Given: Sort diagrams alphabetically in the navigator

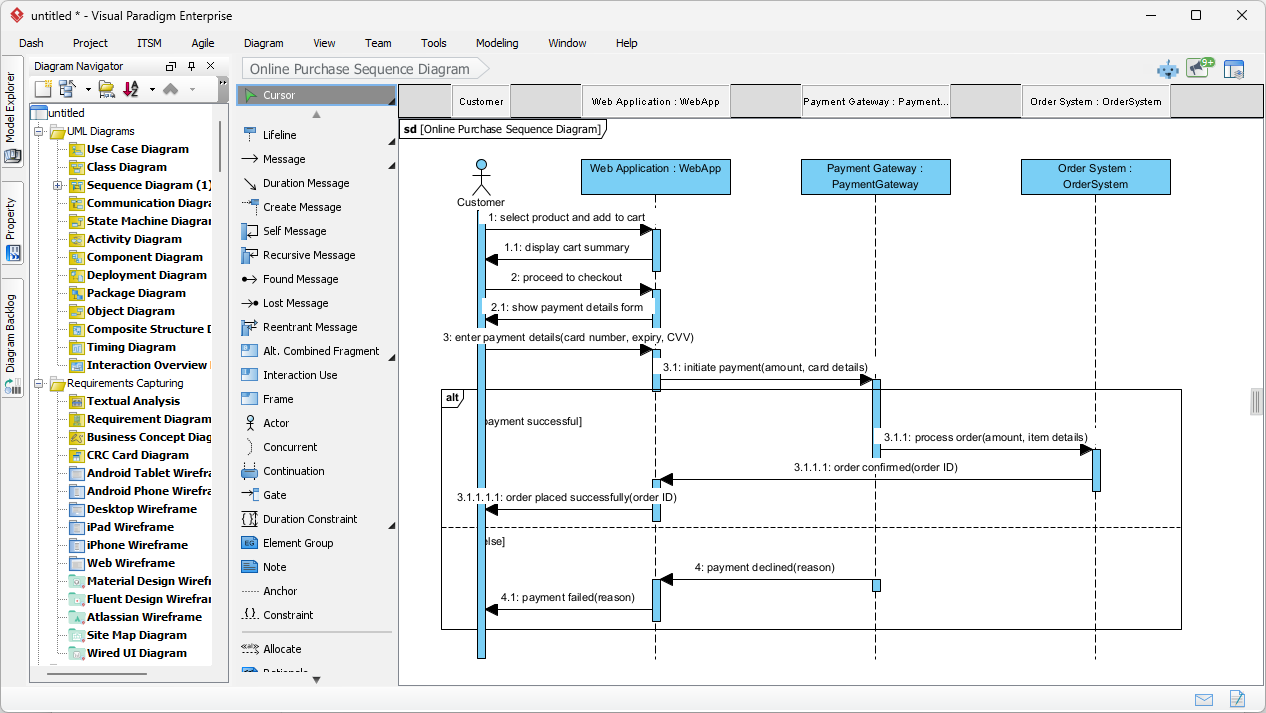Looking at the screenshot, I should pos(130,88).
